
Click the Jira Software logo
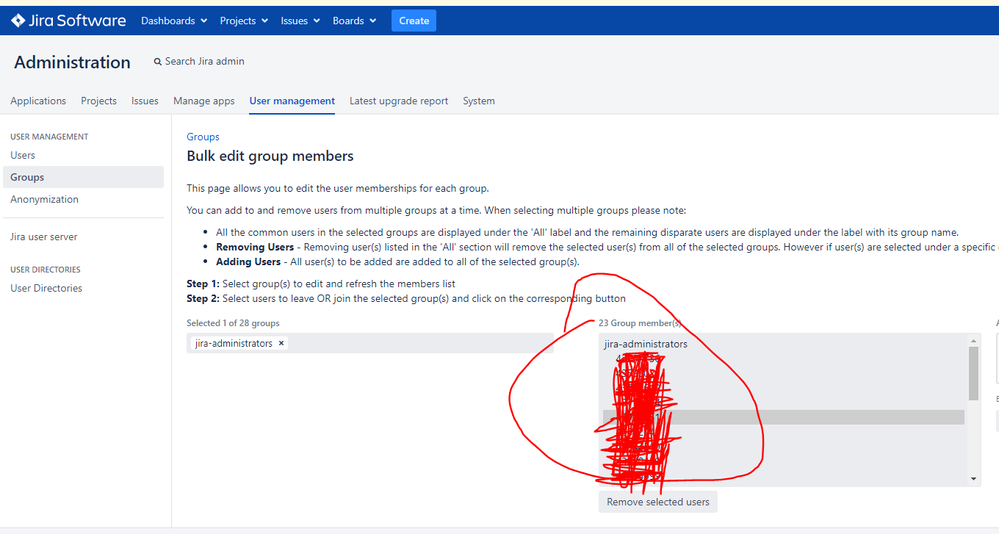69,20
